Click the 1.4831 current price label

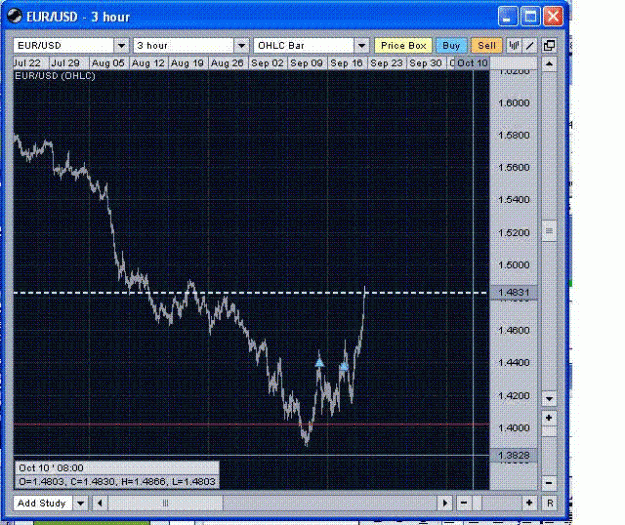click(x=513, y=292)
